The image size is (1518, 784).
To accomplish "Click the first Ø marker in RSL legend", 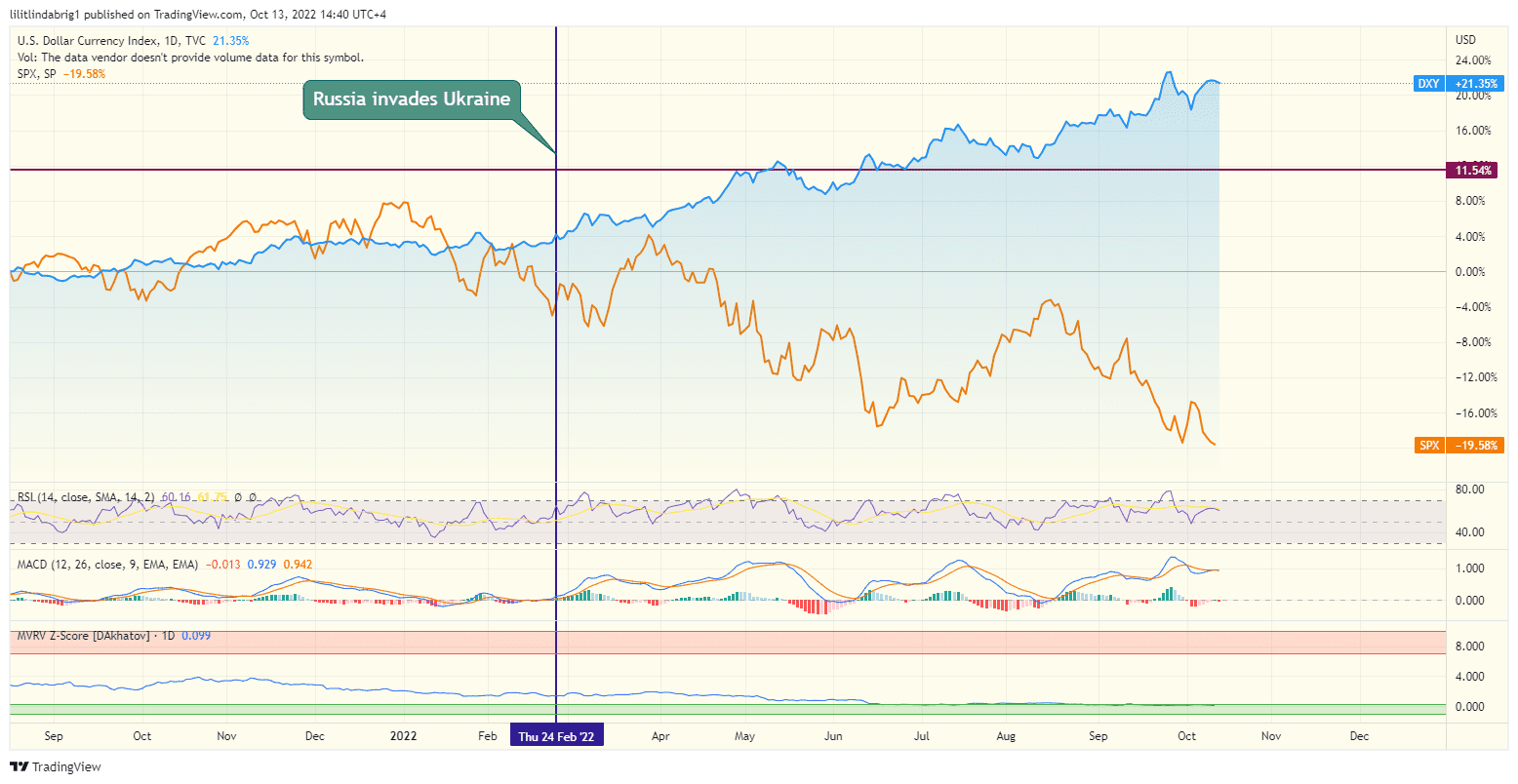I will [x=238, y=496].
